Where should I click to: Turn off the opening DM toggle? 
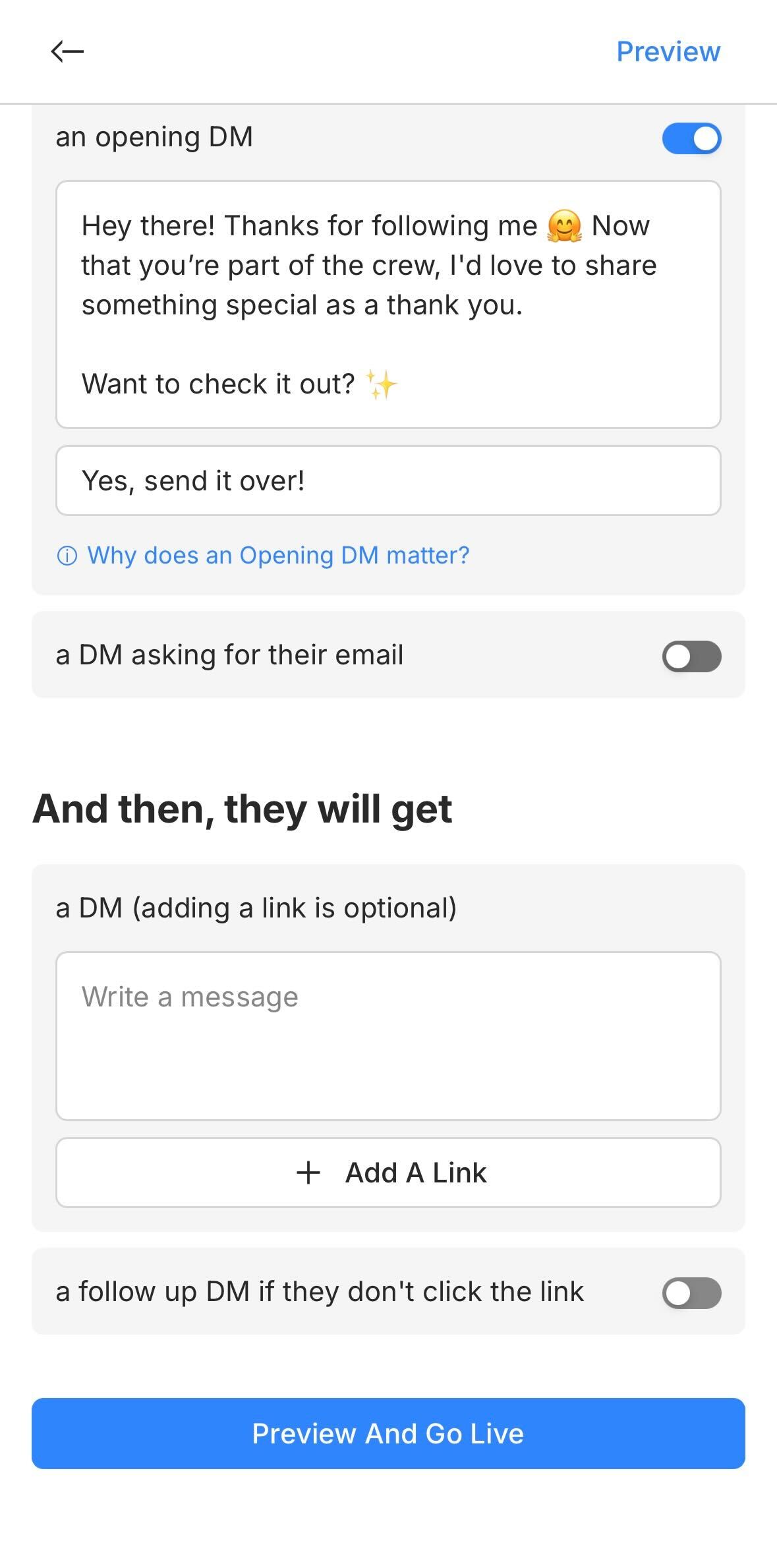click(691, 138)
